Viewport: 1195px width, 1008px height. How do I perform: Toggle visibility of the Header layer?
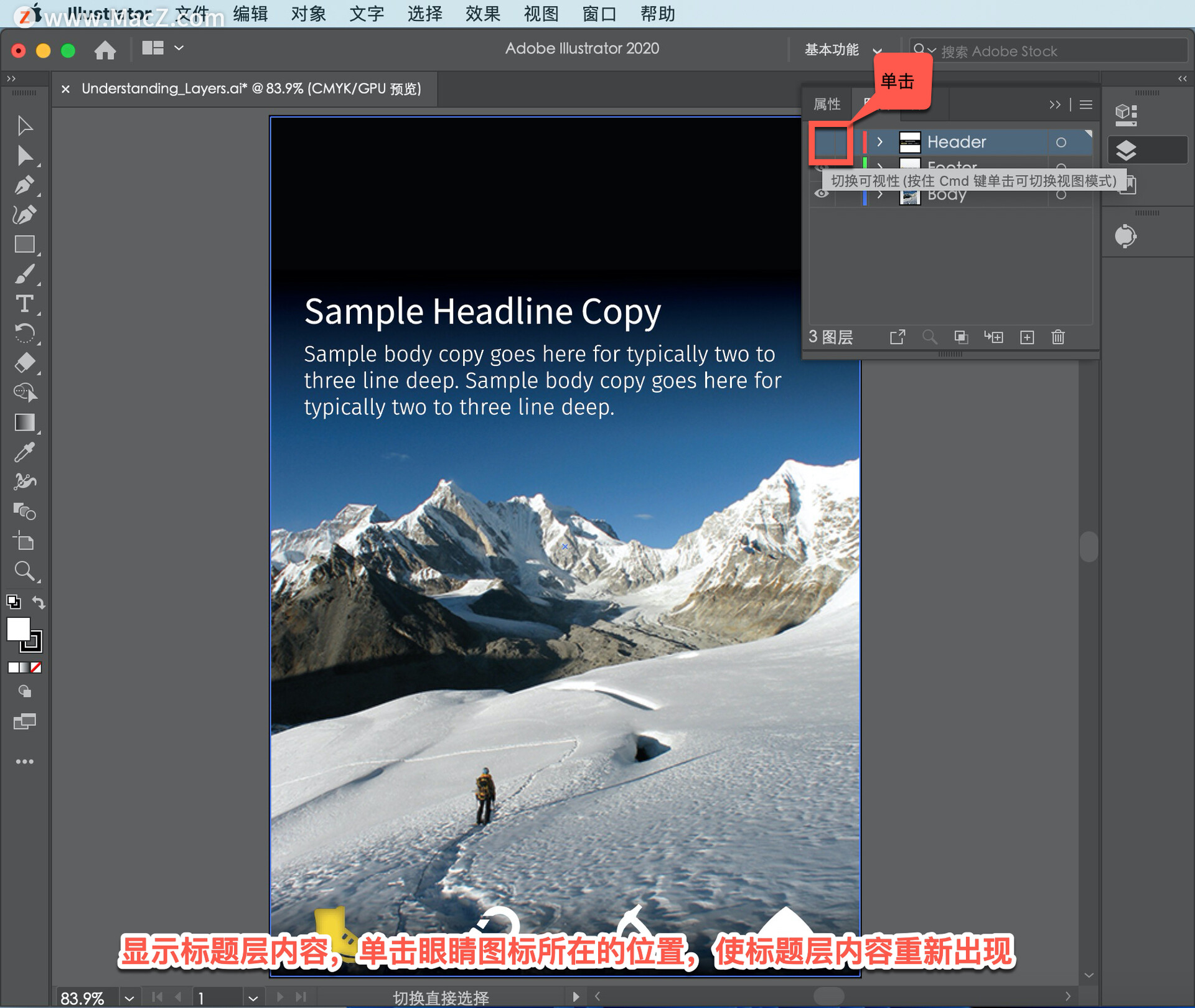coord(823,142)
